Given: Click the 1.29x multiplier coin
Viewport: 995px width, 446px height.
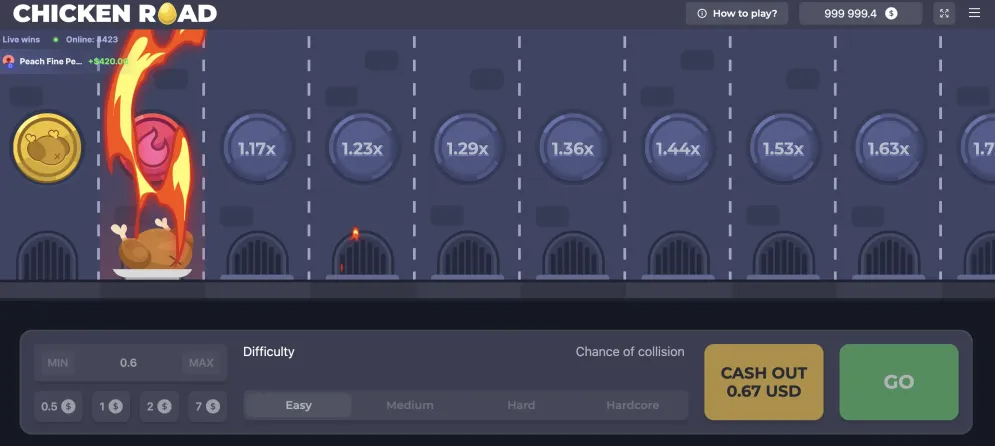Looking at the screenshot, I should (467, 148).
